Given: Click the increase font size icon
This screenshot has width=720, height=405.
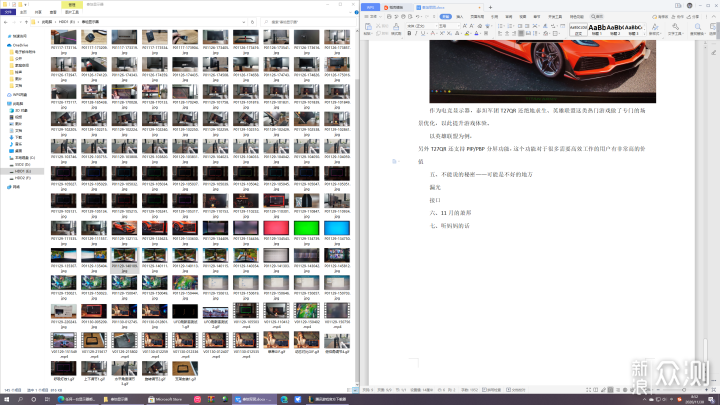Looking at the screenshot, I should pos(465,26).
